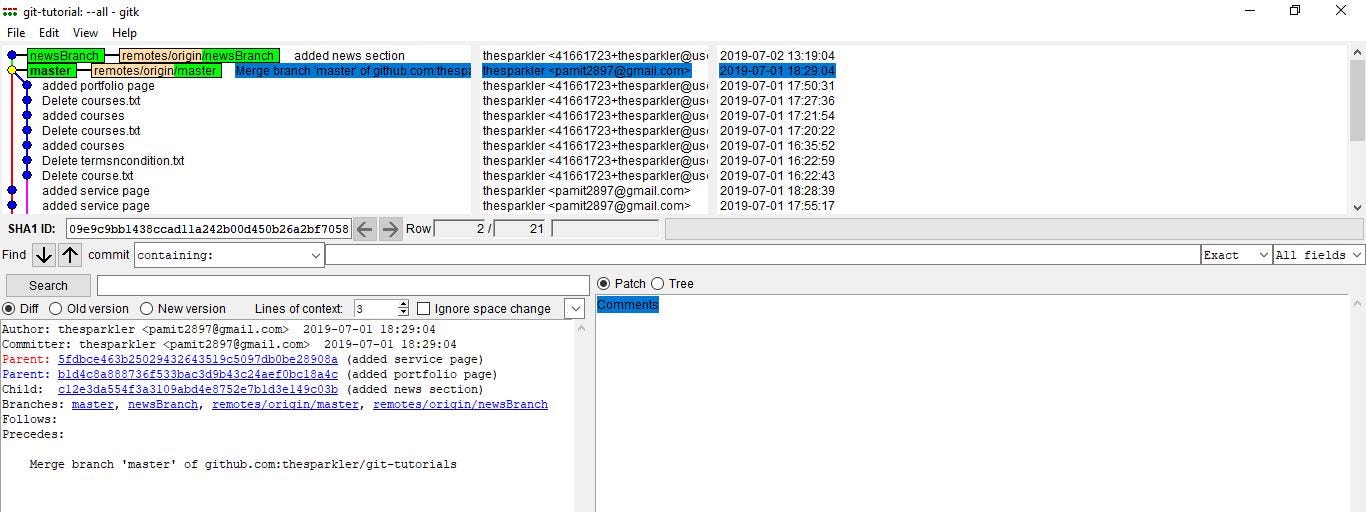Open the File menu
1366x512 pixels.
(16, 33)
